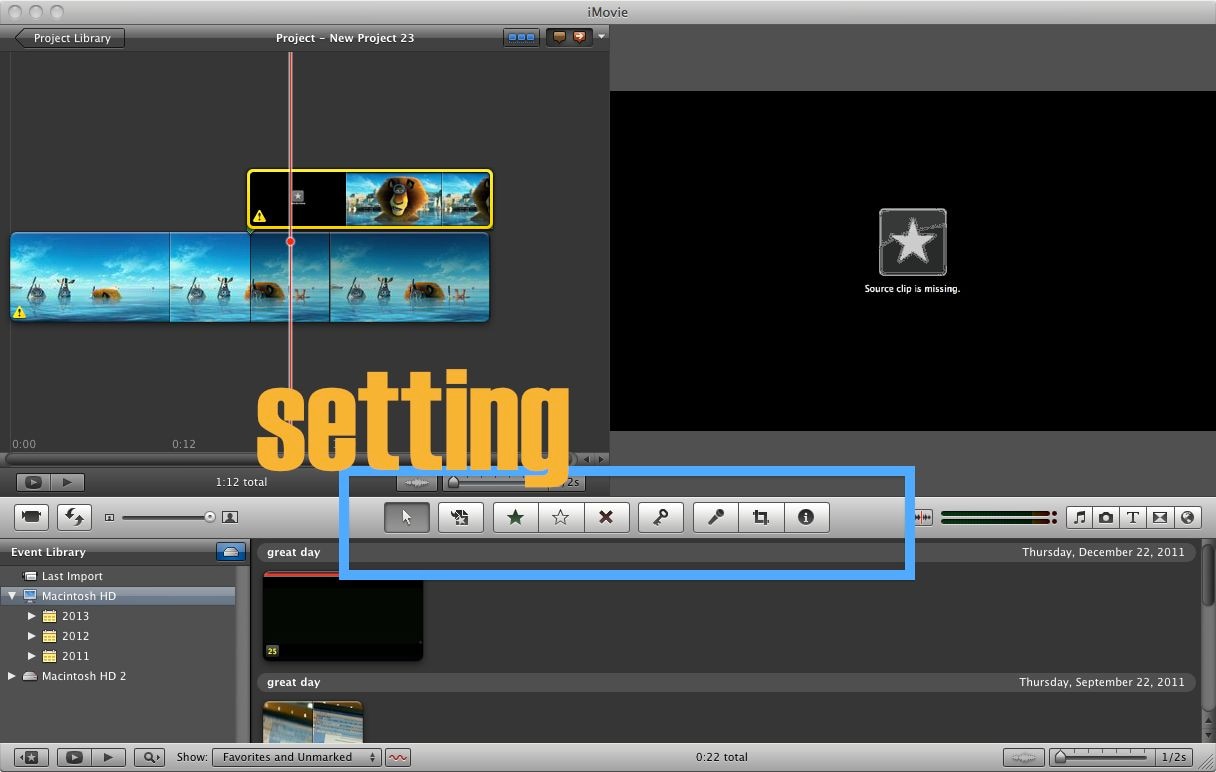Viewport: 1216px width, 772px height.
Task: Select the arrow pointer tool
Action: tap(407, 517)
